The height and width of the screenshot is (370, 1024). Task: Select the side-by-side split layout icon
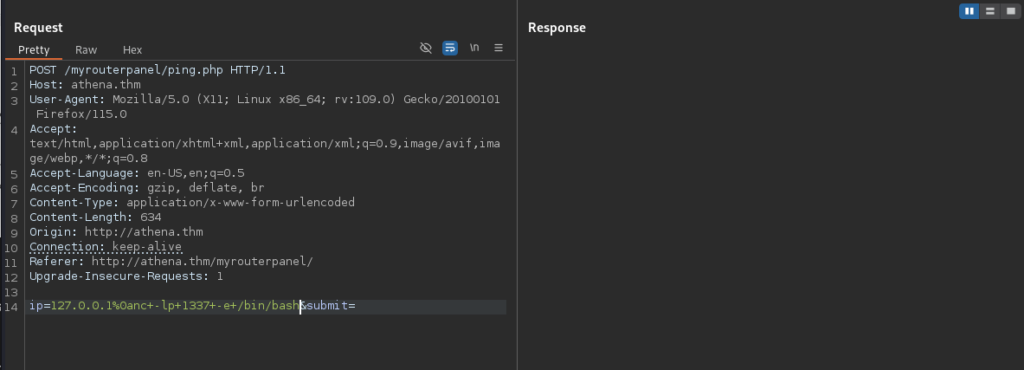coord(969,11)
